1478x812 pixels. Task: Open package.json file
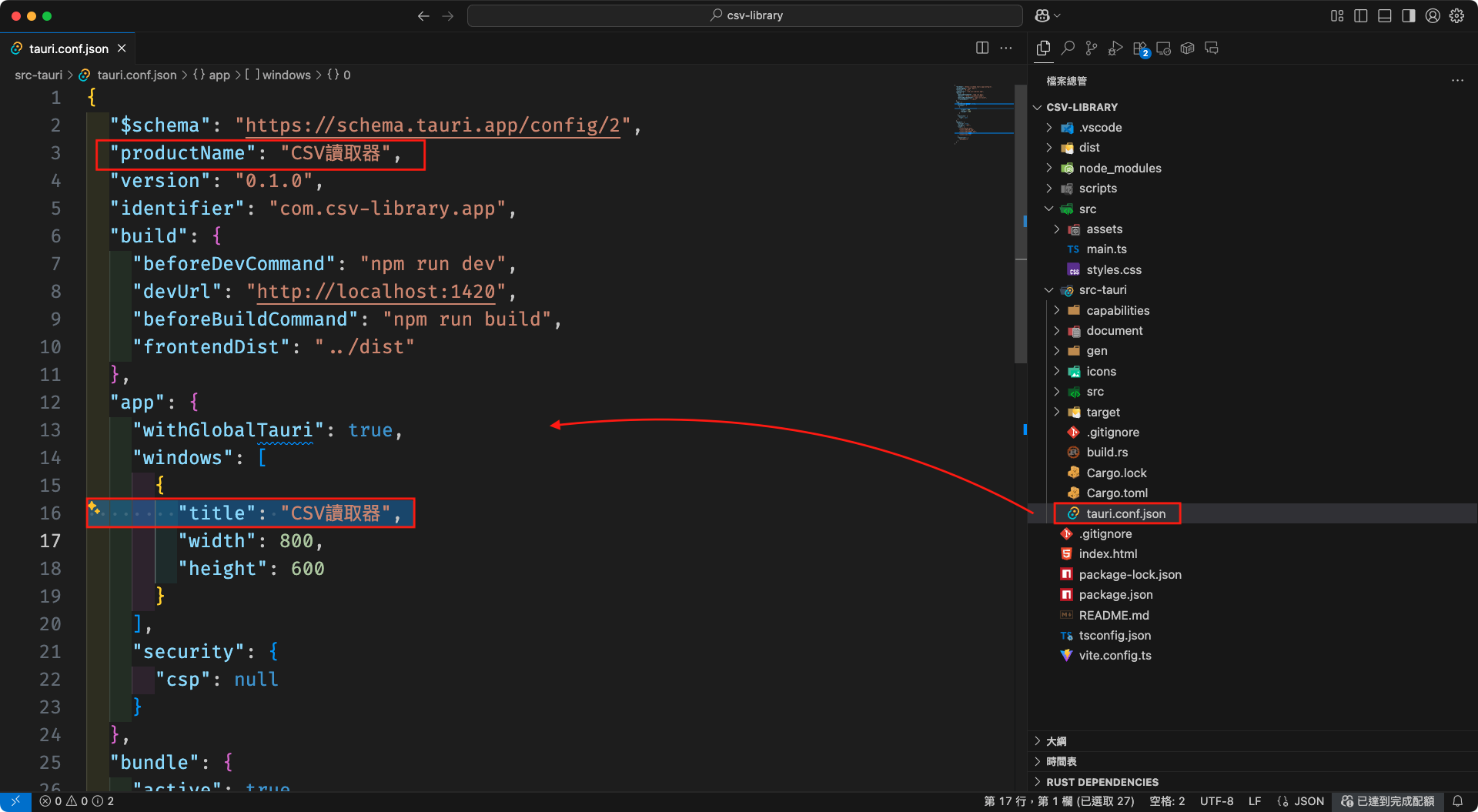tap(1115, 594)
